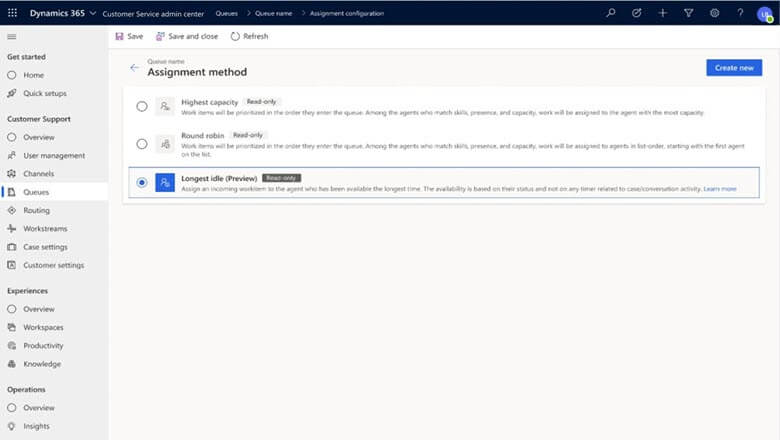Image resolution: width=780 pixels, height=440 pixels.
Task: Click Assignment configuration breadcrumb
Action: point(347,13)
